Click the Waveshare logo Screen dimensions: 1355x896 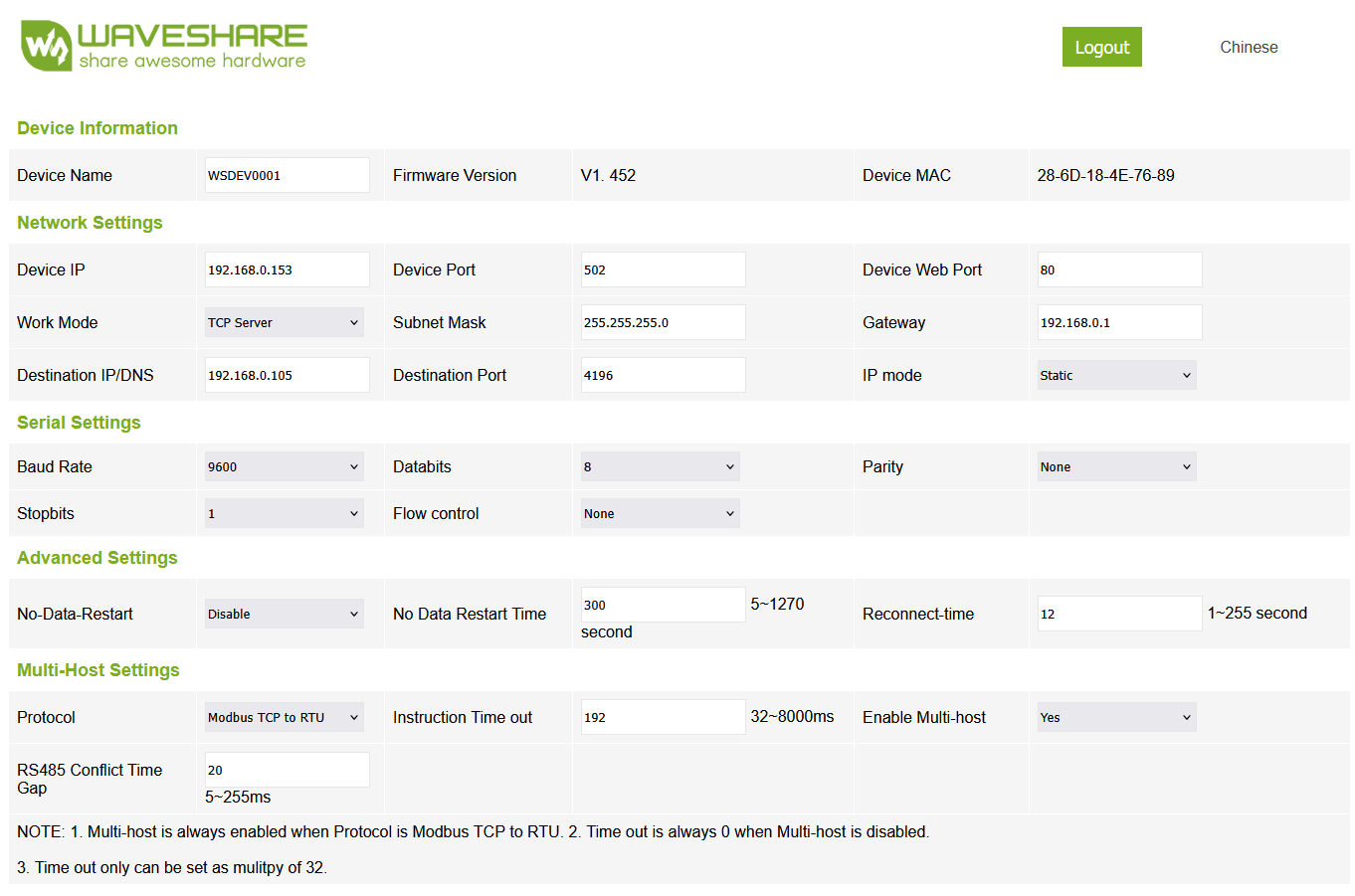click(164, 47)
